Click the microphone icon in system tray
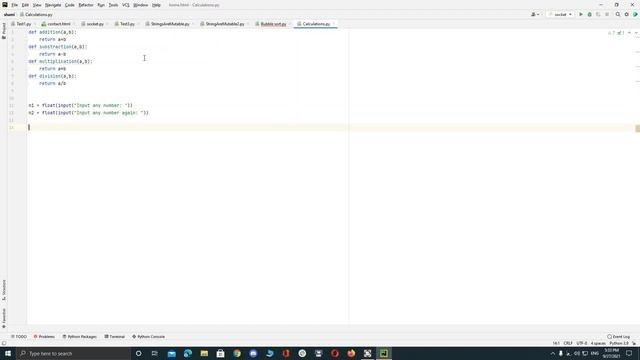Viewport: 640px width, 360px height. [x=561, y=353]
